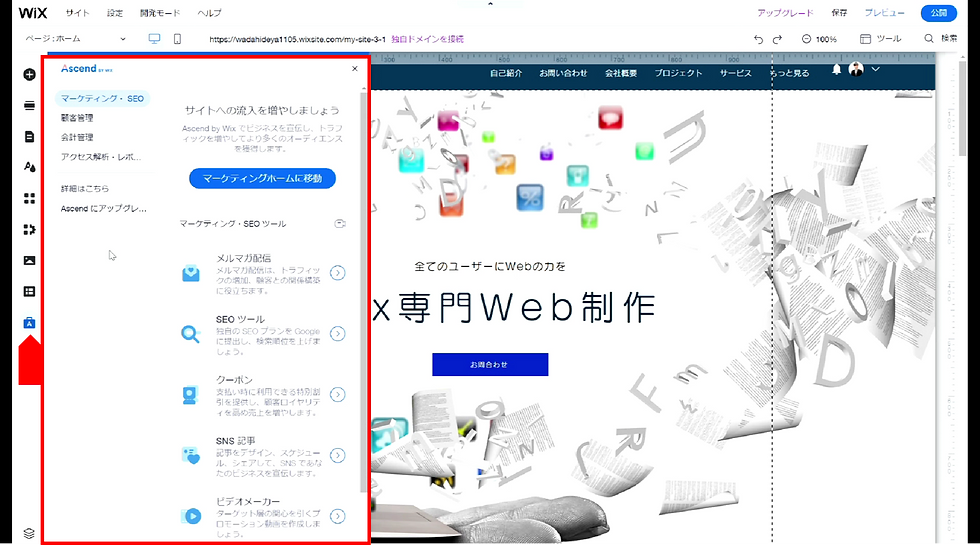Click Ascend にアップグレード link

coord(104,209)
